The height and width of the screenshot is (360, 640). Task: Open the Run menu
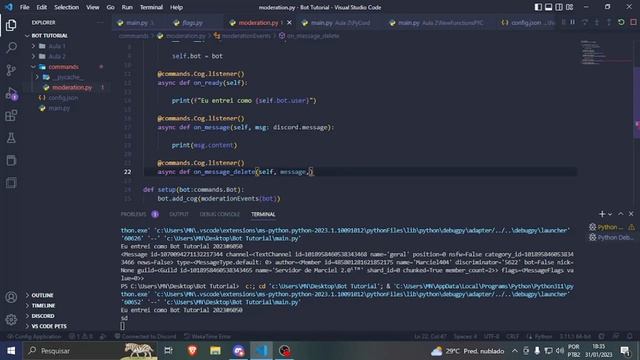[x=127, y=7]
